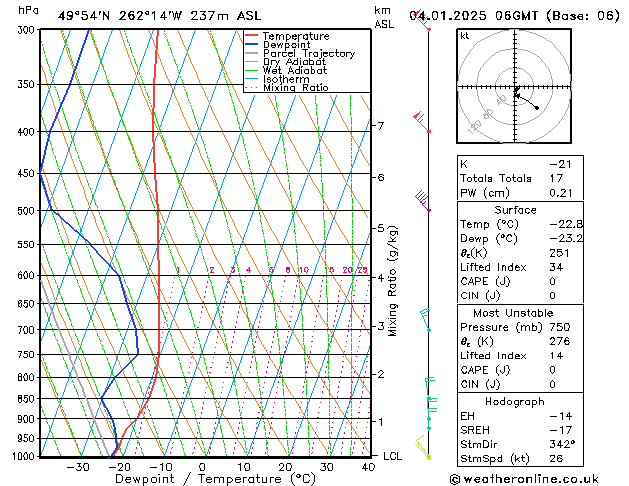Click the date header 04.01.2025 06GMT
Image resolution: width=629 pixels, height=486 pixels.
tap(474, 16)
